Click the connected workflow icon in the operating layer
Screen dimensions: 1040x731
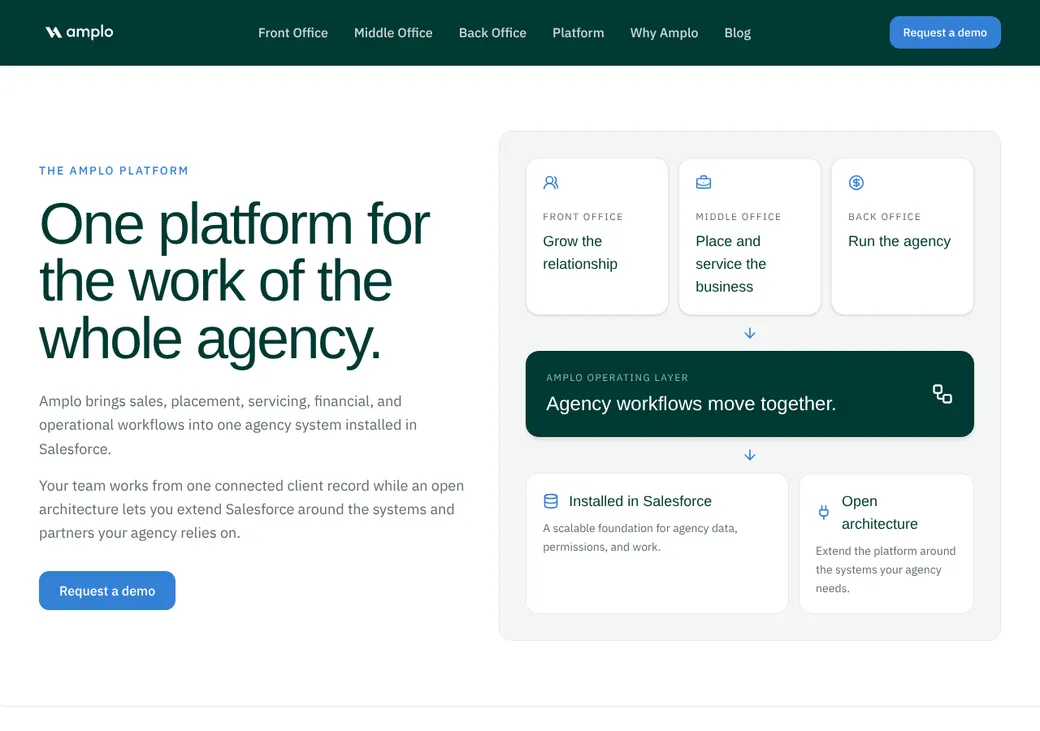coord(942,394)
